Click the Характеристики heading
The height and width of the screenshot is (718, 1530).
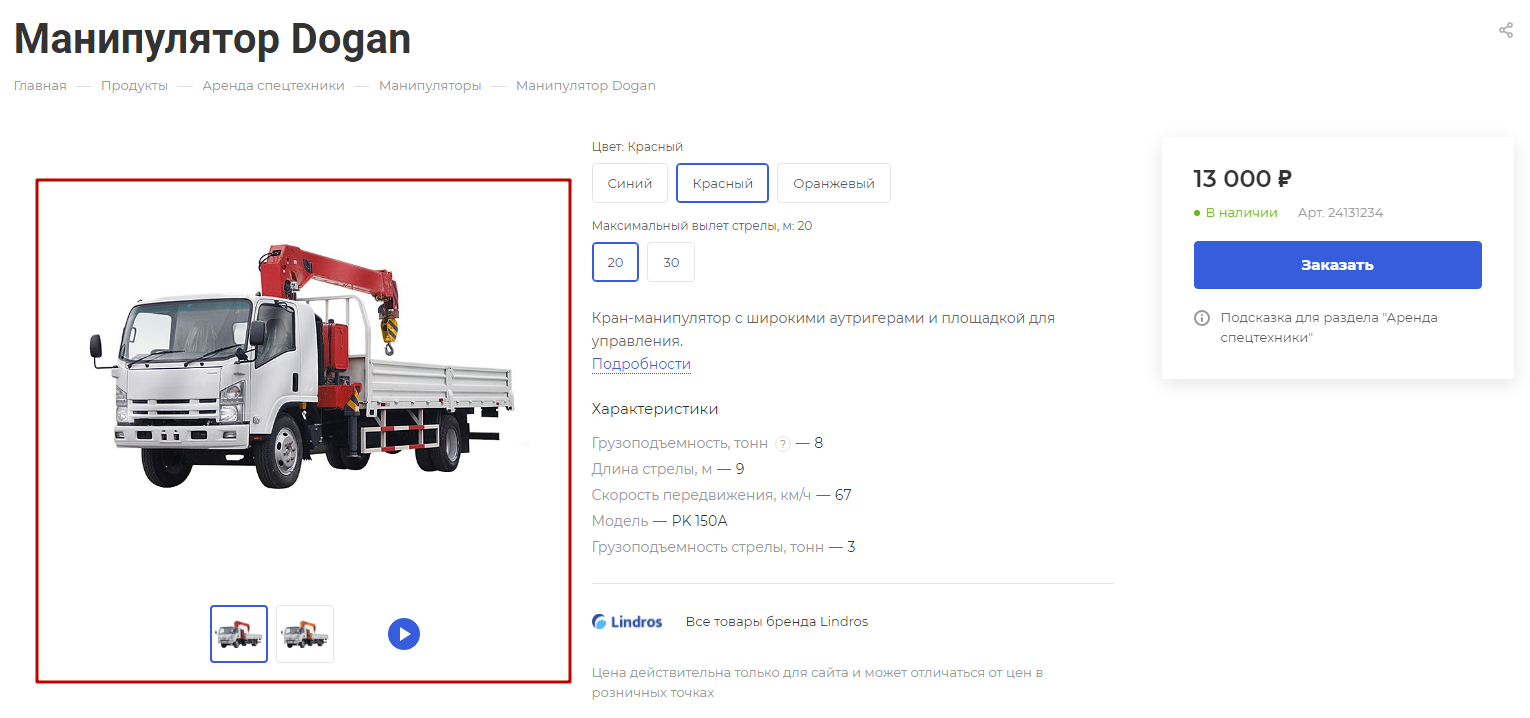655,409
